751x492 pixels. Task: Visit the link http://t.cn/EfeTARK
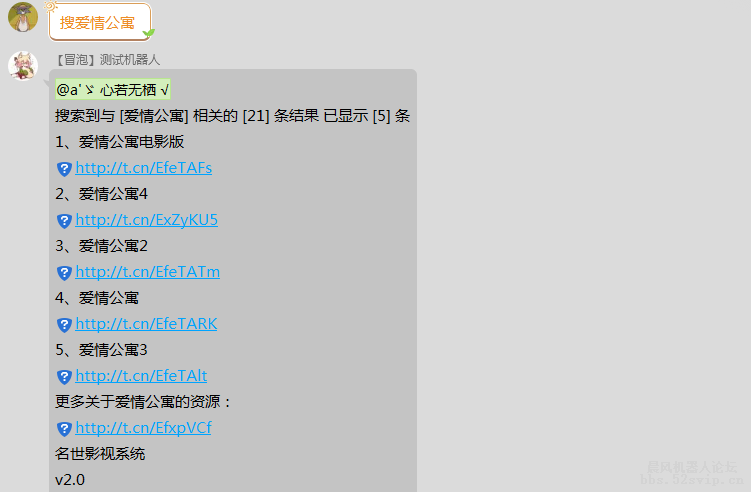click(146, 324)
